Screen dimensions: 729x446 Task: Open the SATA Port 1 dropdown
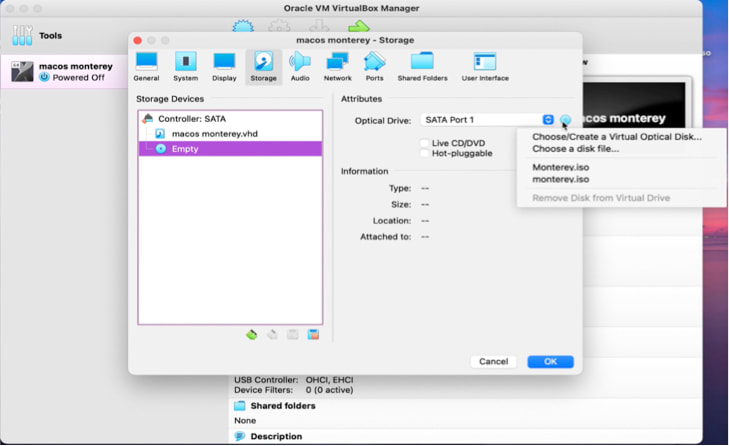[x=487, y=120]
